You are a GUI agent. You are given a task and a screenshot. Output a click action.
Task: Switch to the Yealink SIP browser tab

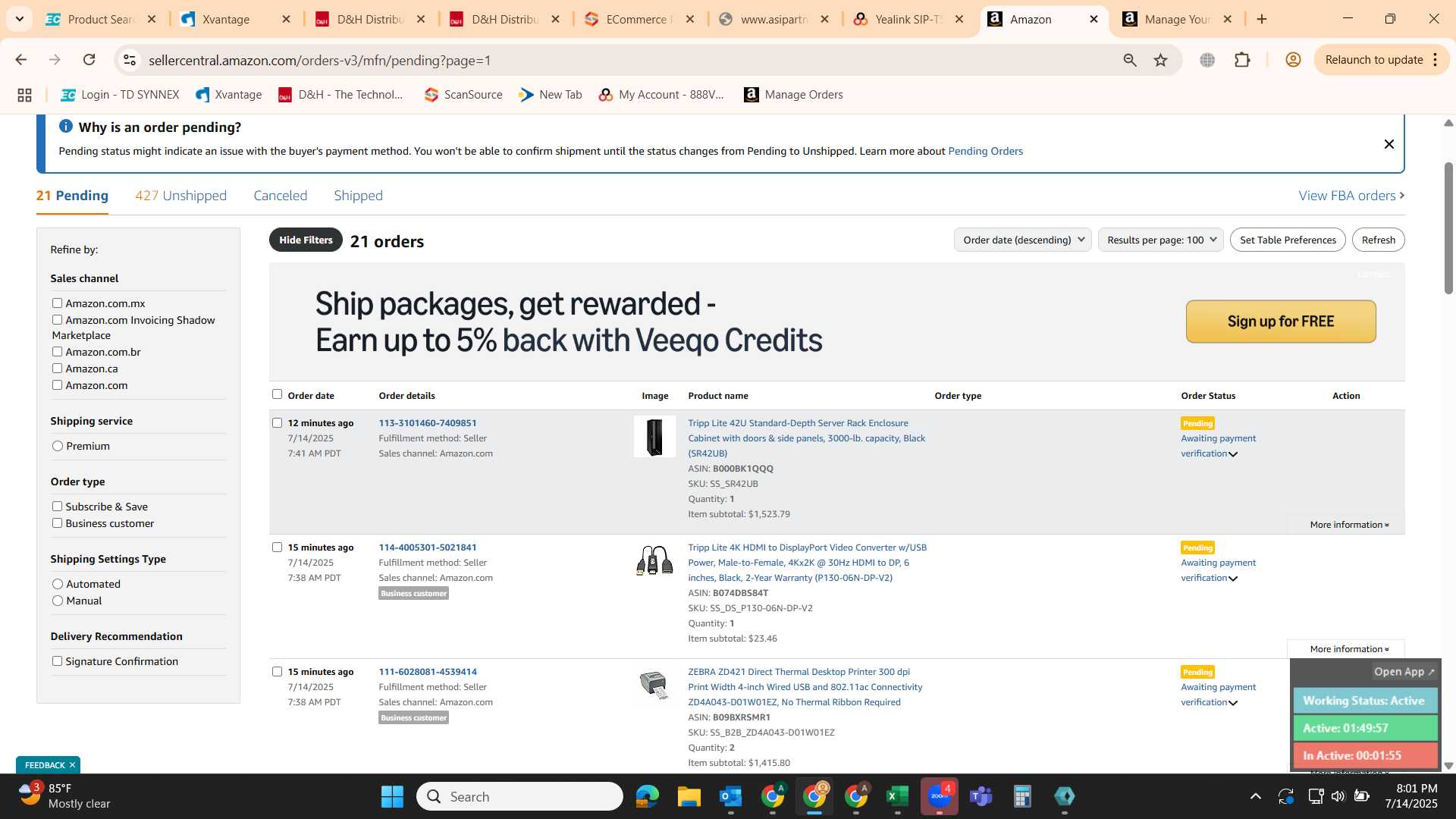click(908, 19)
